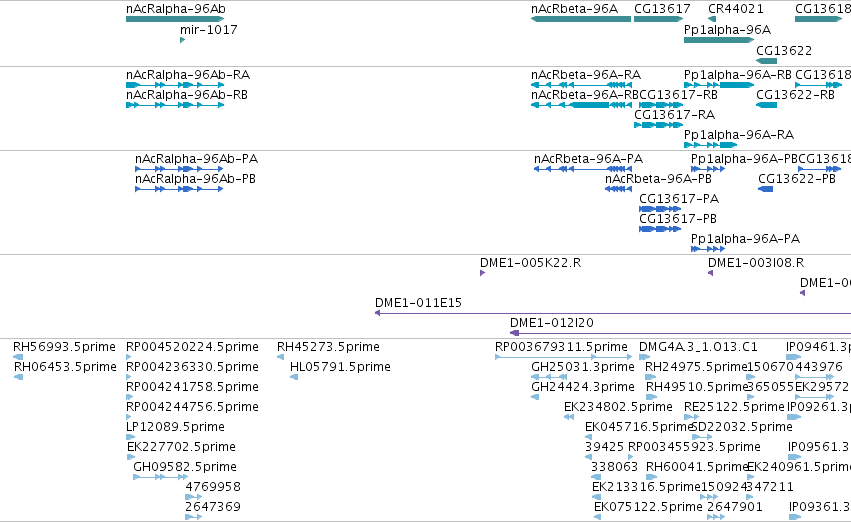
Task: Select EST label EK234802.5prime
Action: click(618, 407)
